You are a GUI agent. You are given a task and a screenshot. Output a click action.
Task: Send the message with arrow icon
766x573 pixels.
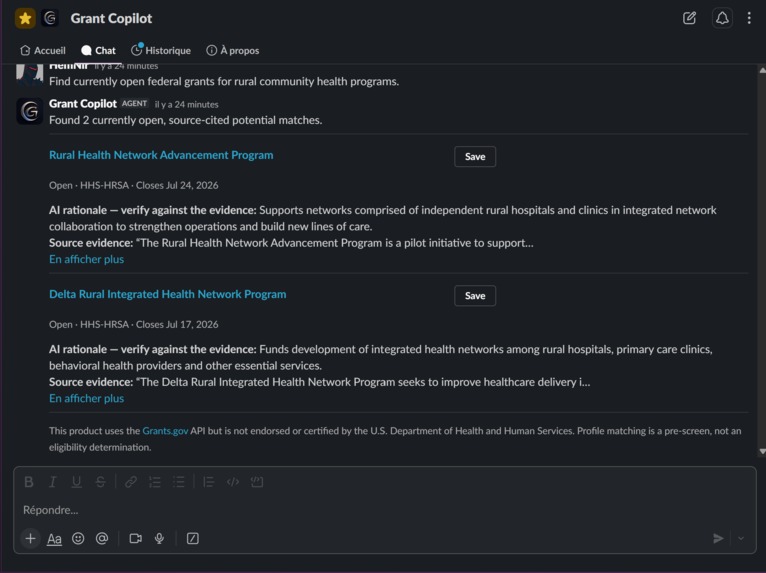coord(718,538)
